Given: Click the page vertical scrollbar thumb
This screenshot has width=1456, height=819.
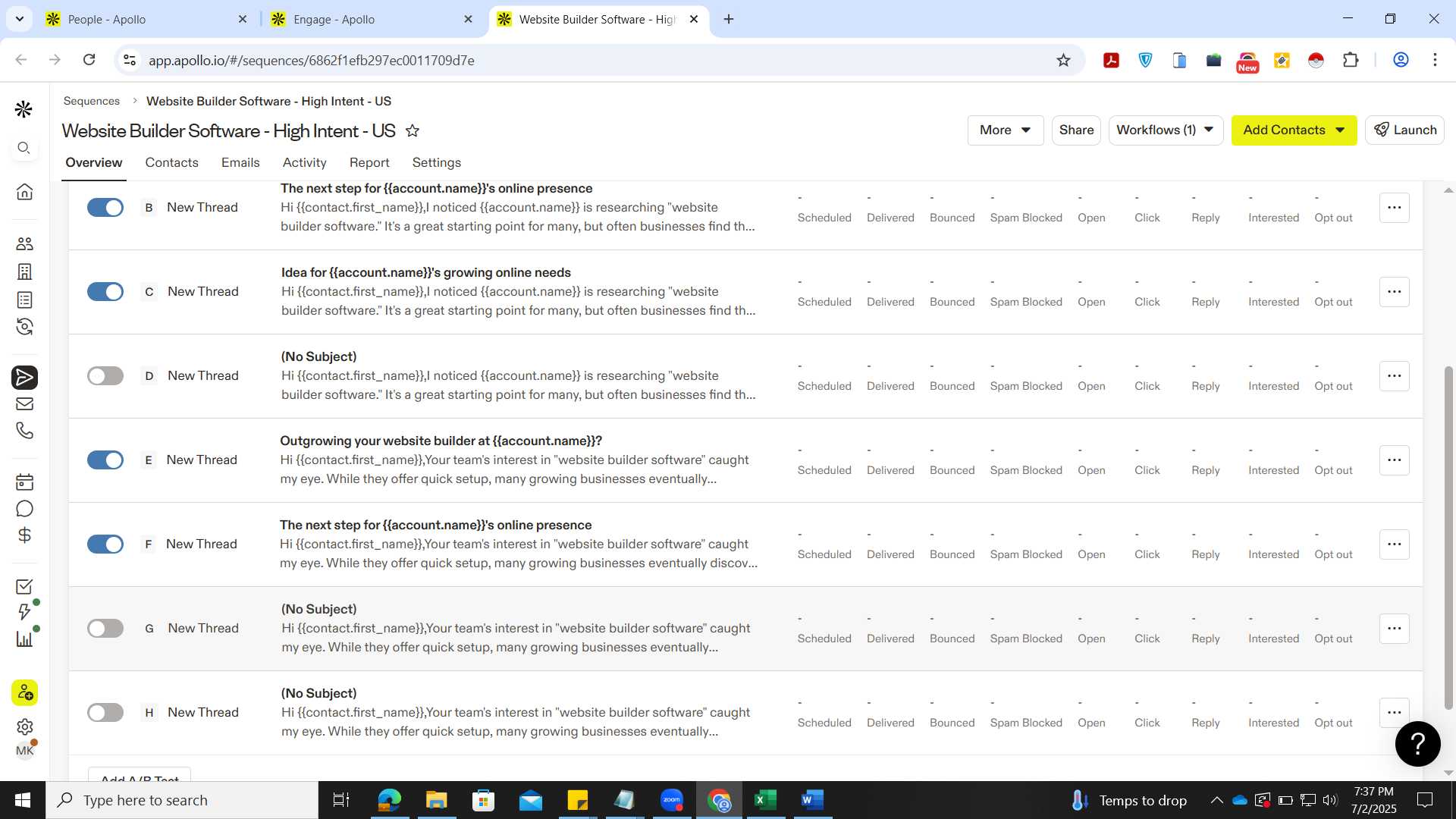Looking at the screenshot, I should click(1448, 538).
